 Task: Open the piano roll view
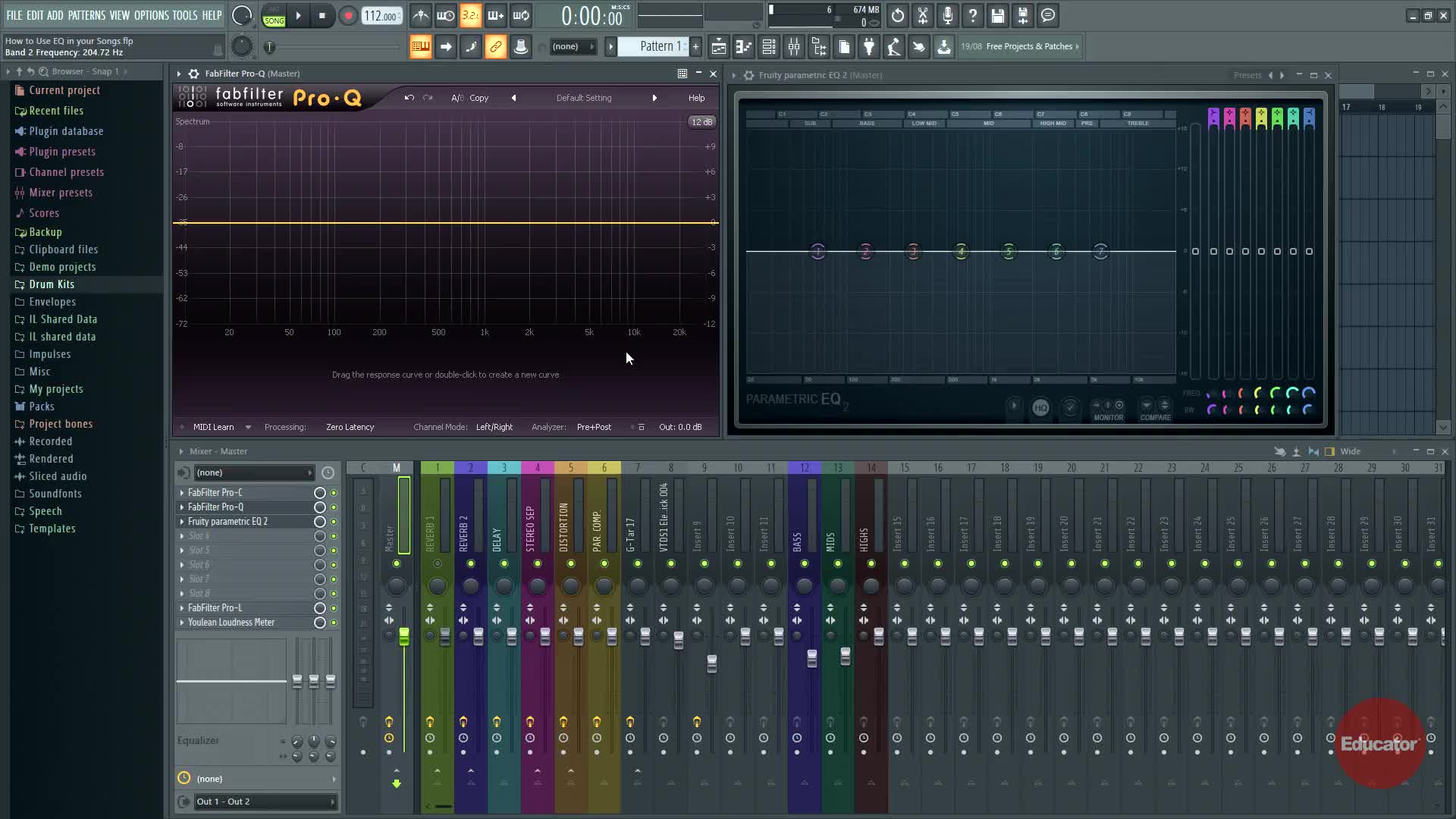click(744, 47)
